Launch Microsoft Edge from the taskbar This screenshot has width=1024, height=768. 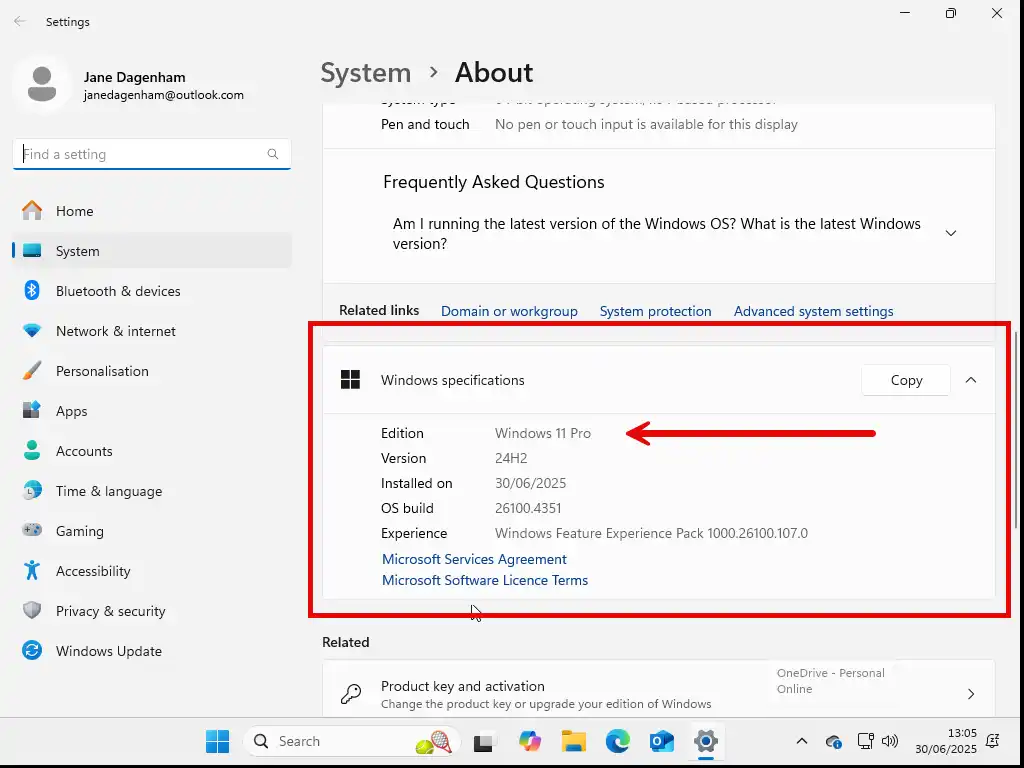click(617, 741)
